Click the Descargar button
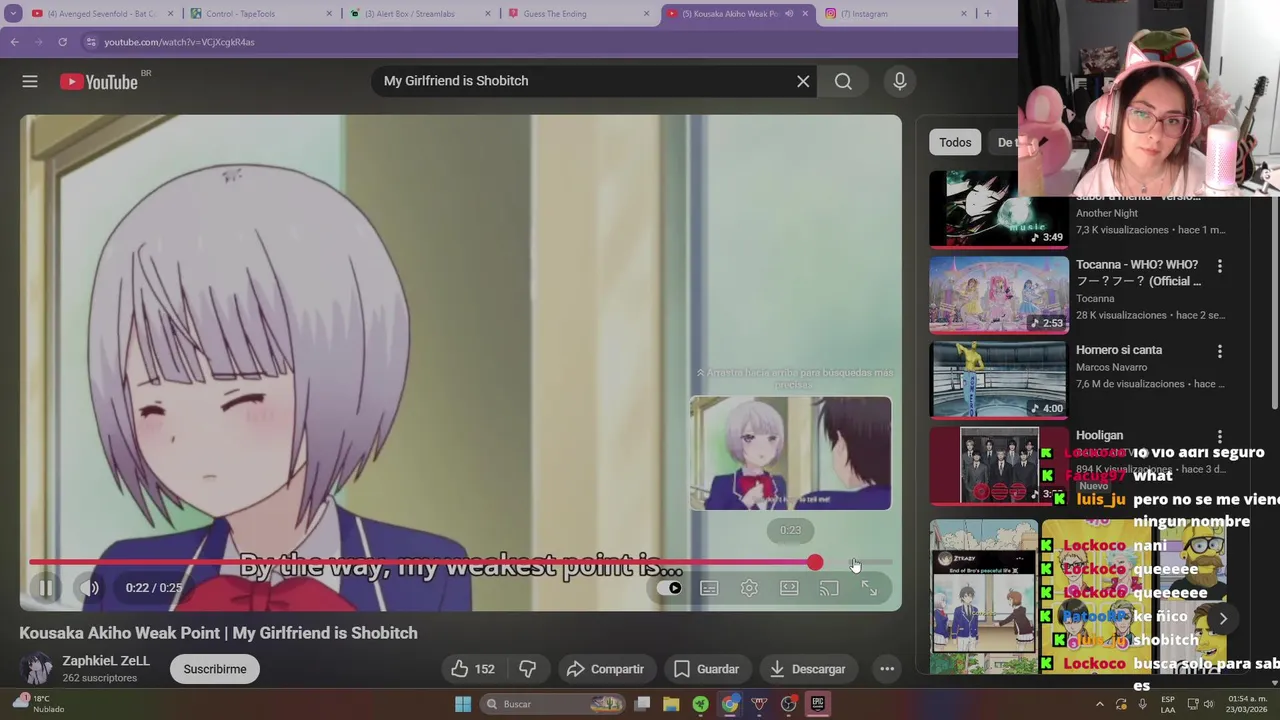 tap(808, 669)
